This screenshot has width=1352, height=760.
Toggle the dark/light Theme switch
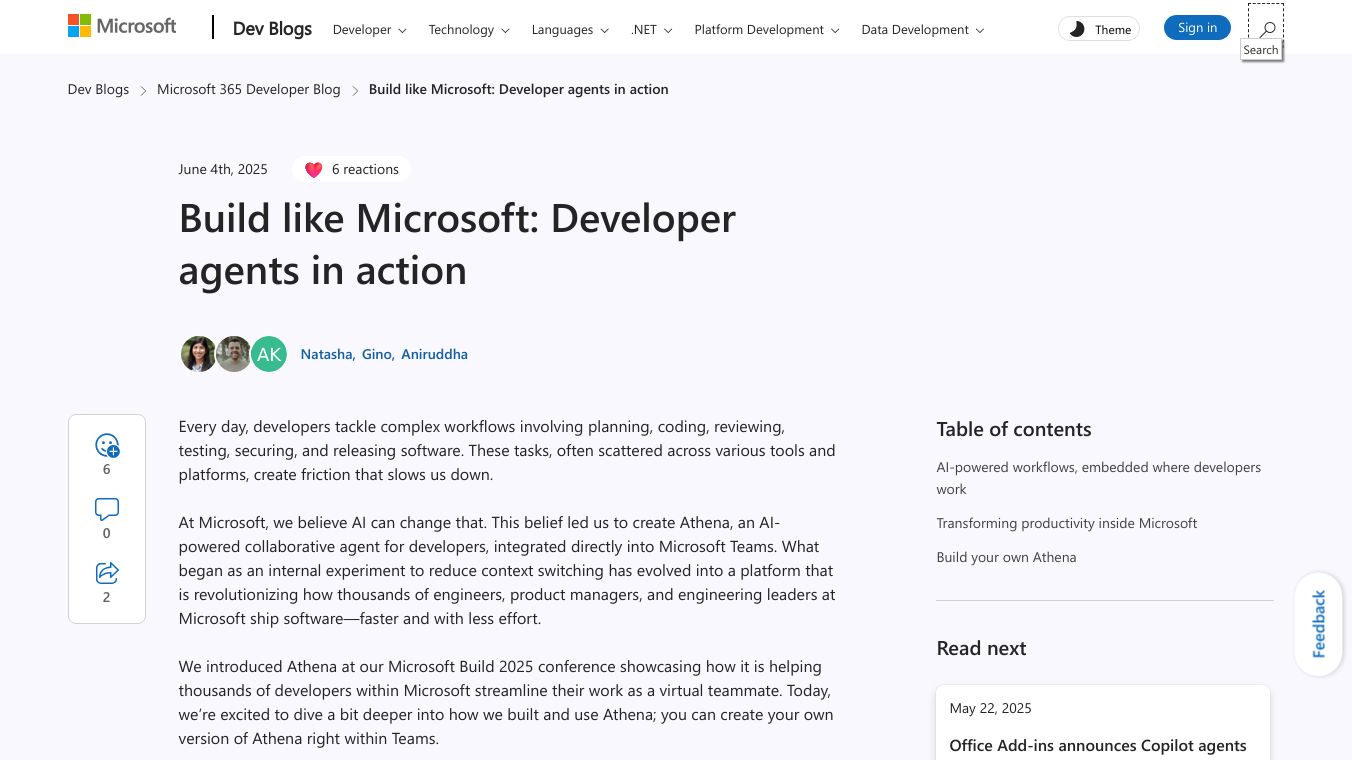point(1099,29)
